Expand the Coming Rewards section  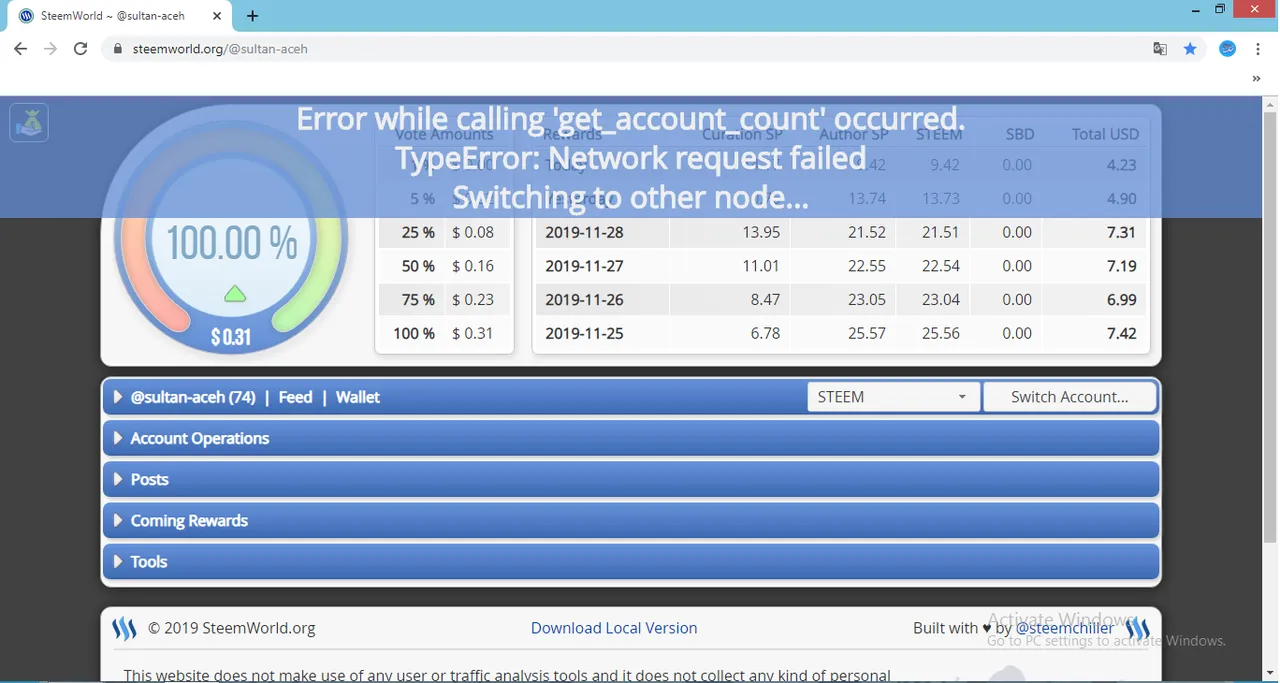pos(631,520)
